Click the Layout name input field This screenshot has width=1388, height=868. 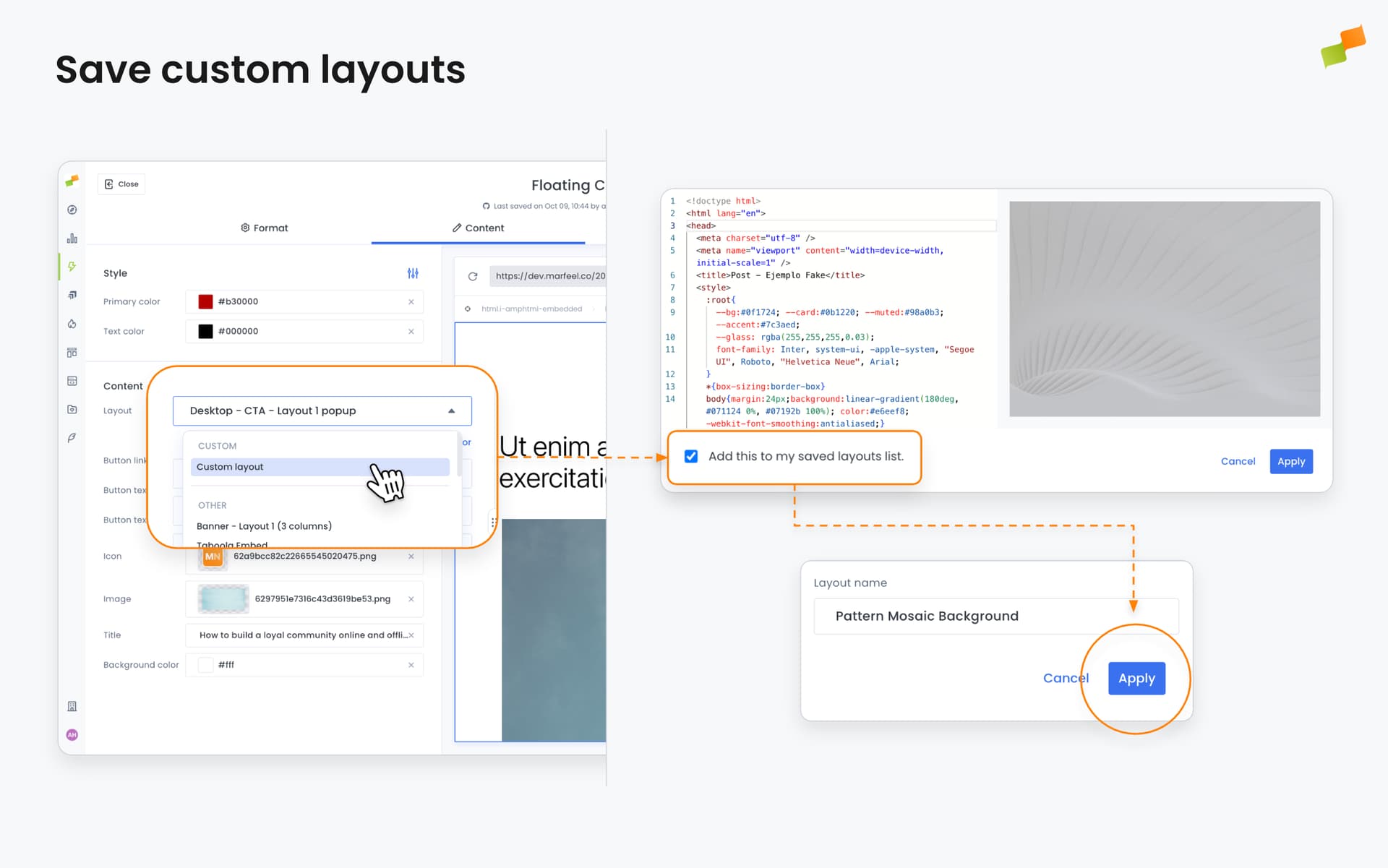[995, 616]
